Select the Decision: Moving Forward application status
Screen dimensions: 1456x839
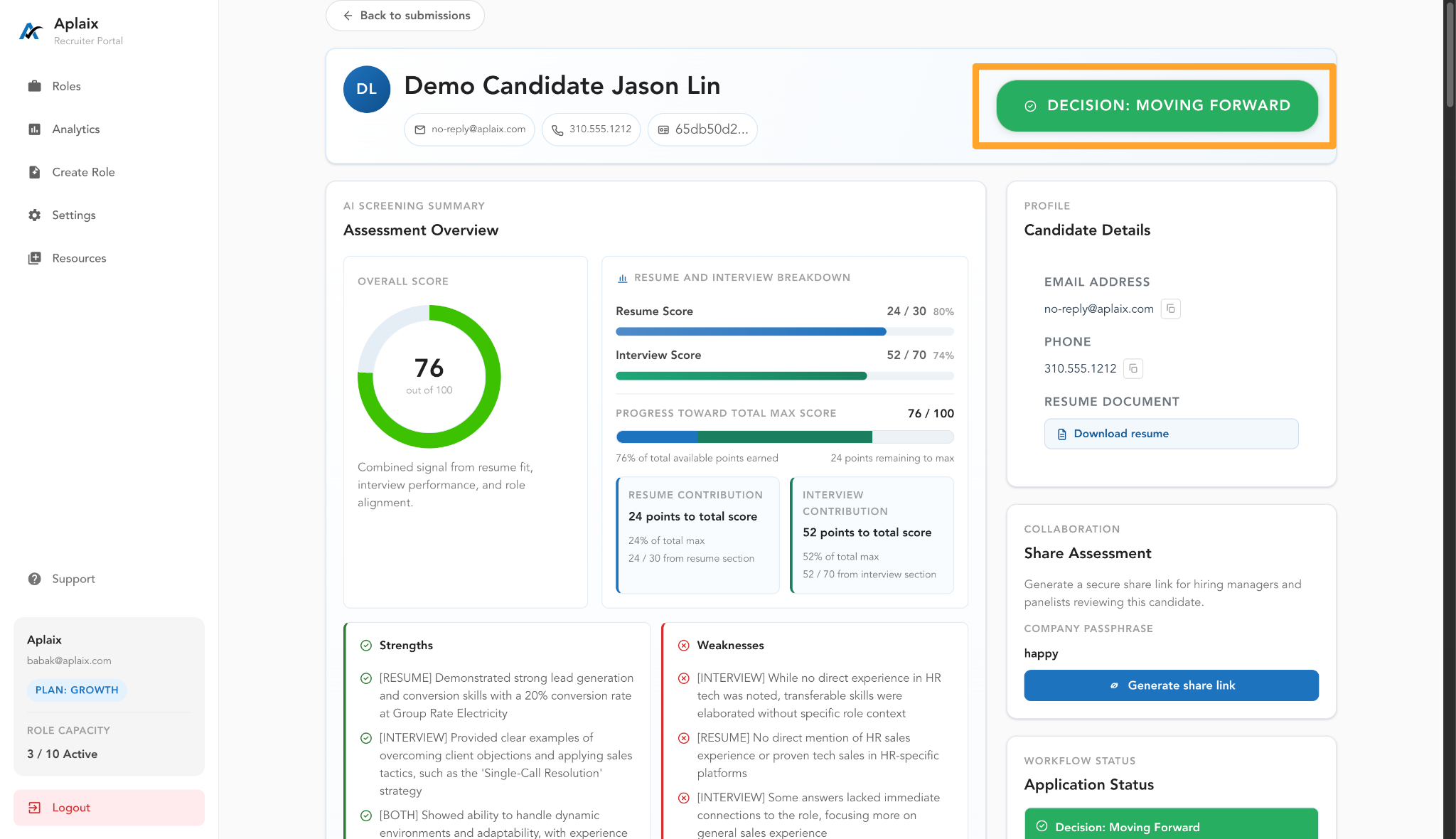point(1171,826)
